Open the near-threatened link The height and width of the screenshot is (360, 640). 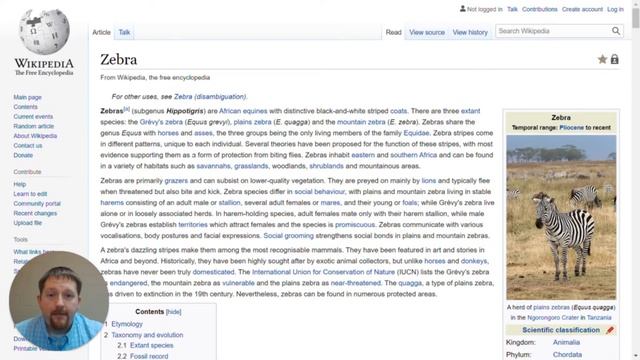pos(356,283)
